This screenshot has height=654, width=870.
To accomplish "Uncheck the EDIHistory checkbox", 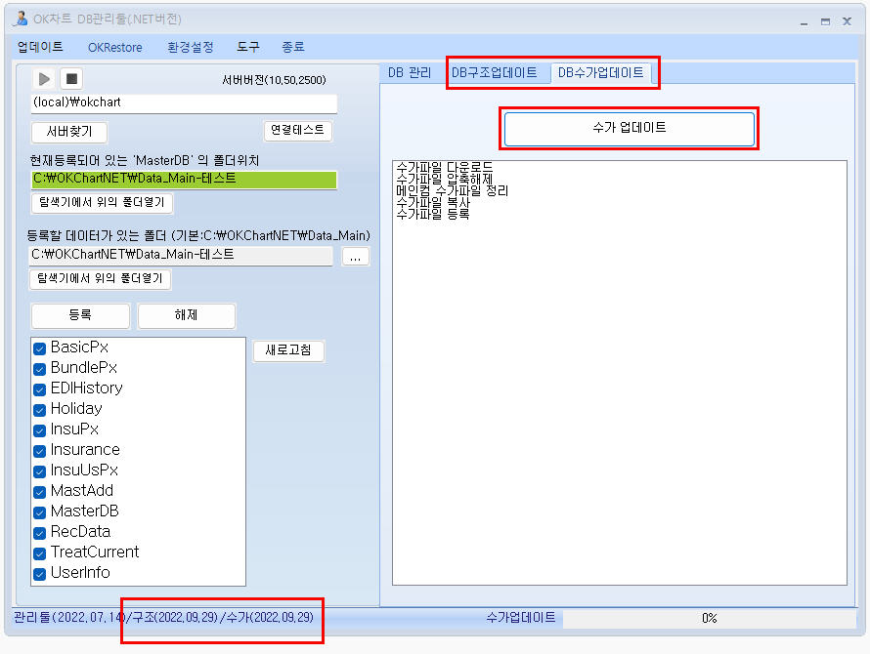I will click(x=39, y=389).
